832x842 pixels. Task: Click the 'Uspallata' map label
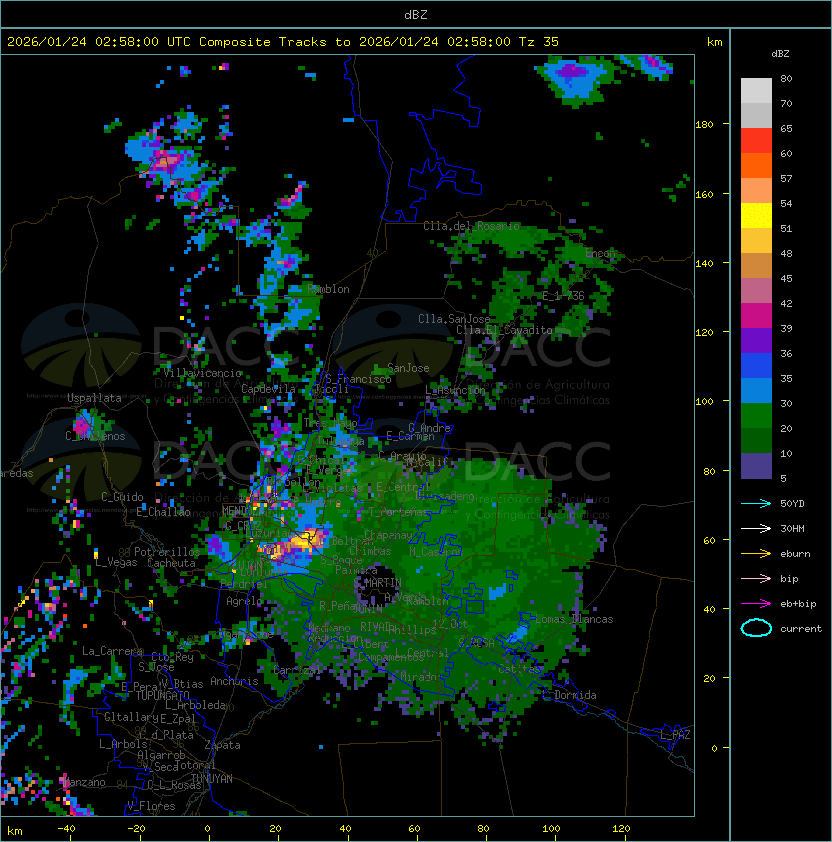point(94,398)
